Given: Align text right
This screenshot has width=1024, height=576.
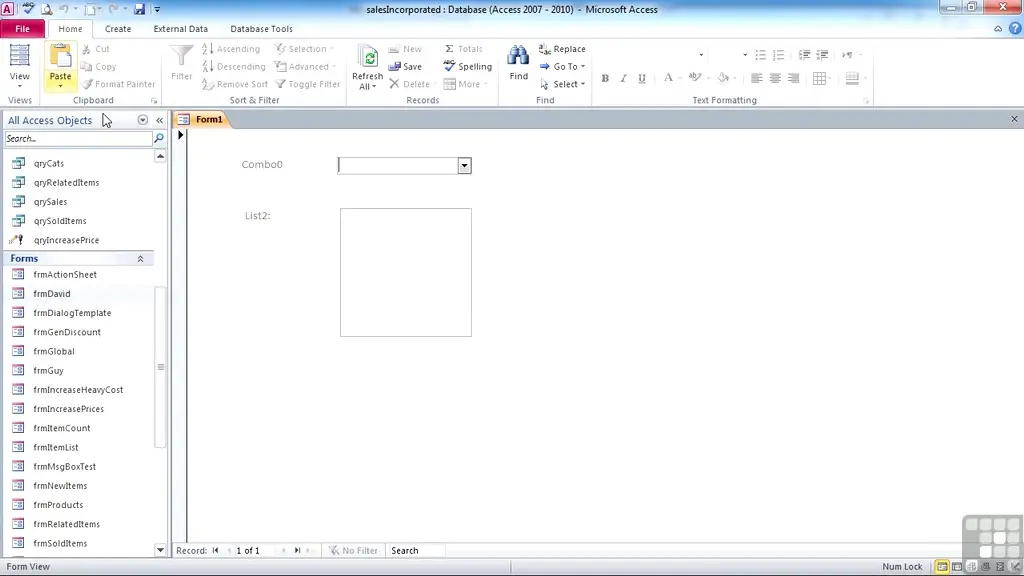Looking at the screenshot, I should 793,78.
